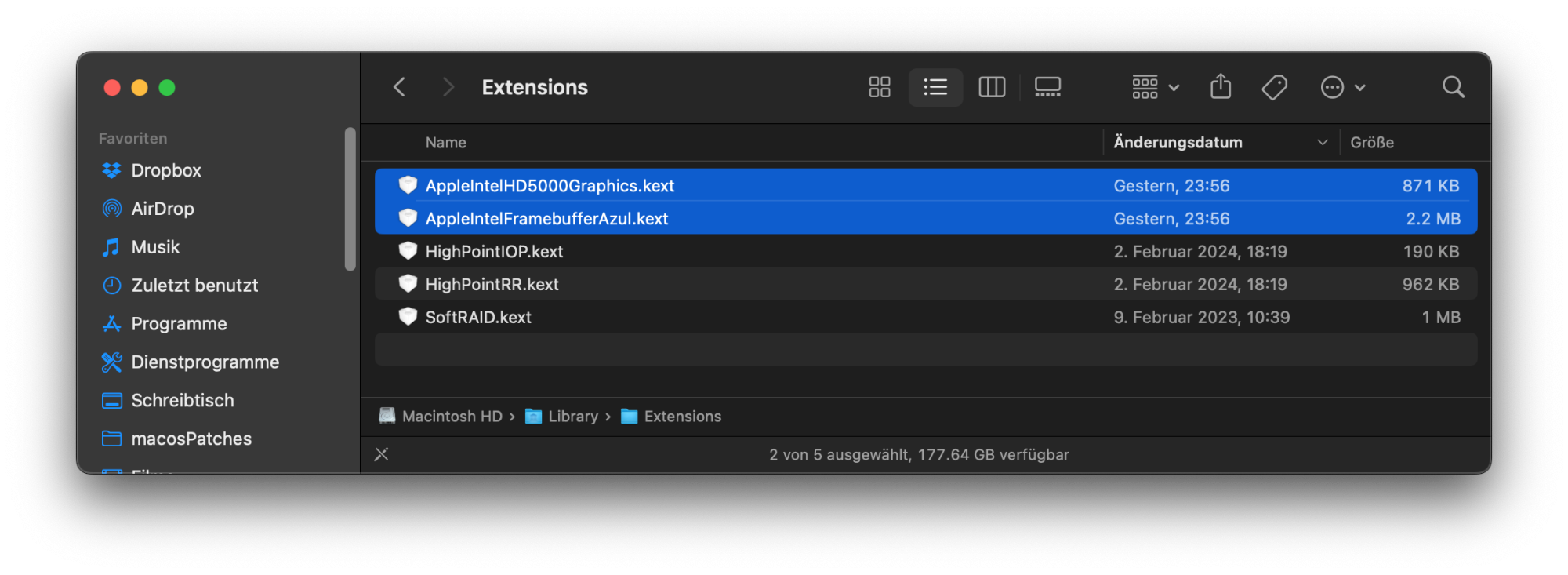The image size is (1568, 575).
Task: Click the Share toolbar icon
Action: click(1221, 86)
